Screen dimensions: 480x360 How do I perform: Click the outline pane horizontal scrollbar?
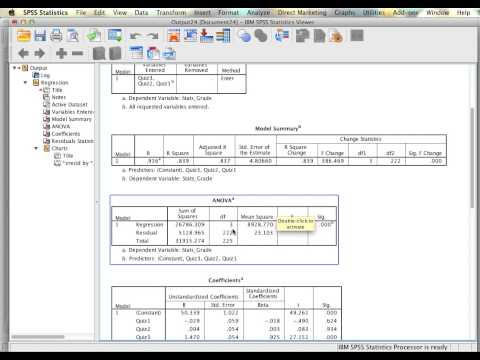(x=38, y=337)
